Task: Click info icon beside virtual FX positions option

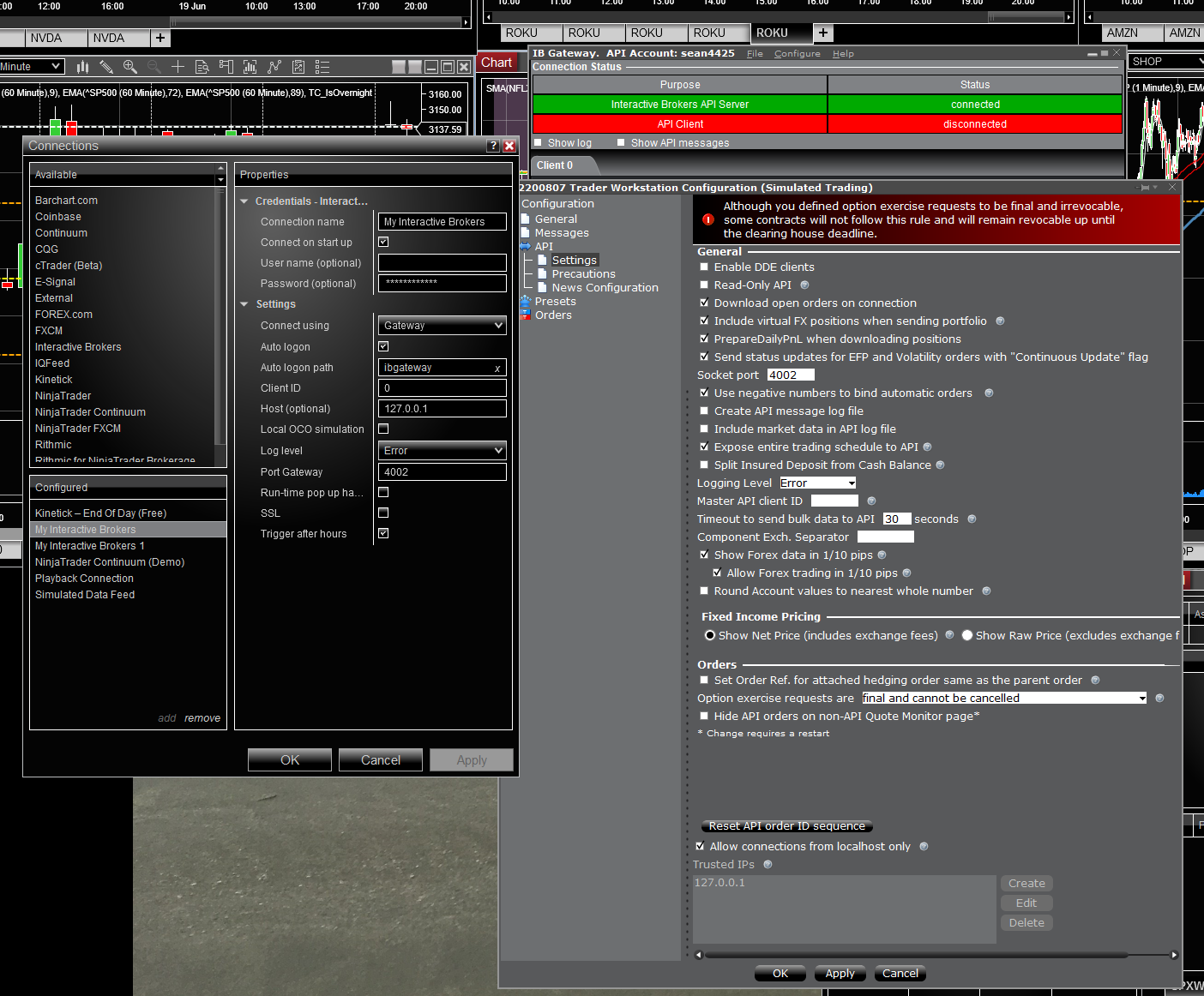Action: pos(1000,321)
